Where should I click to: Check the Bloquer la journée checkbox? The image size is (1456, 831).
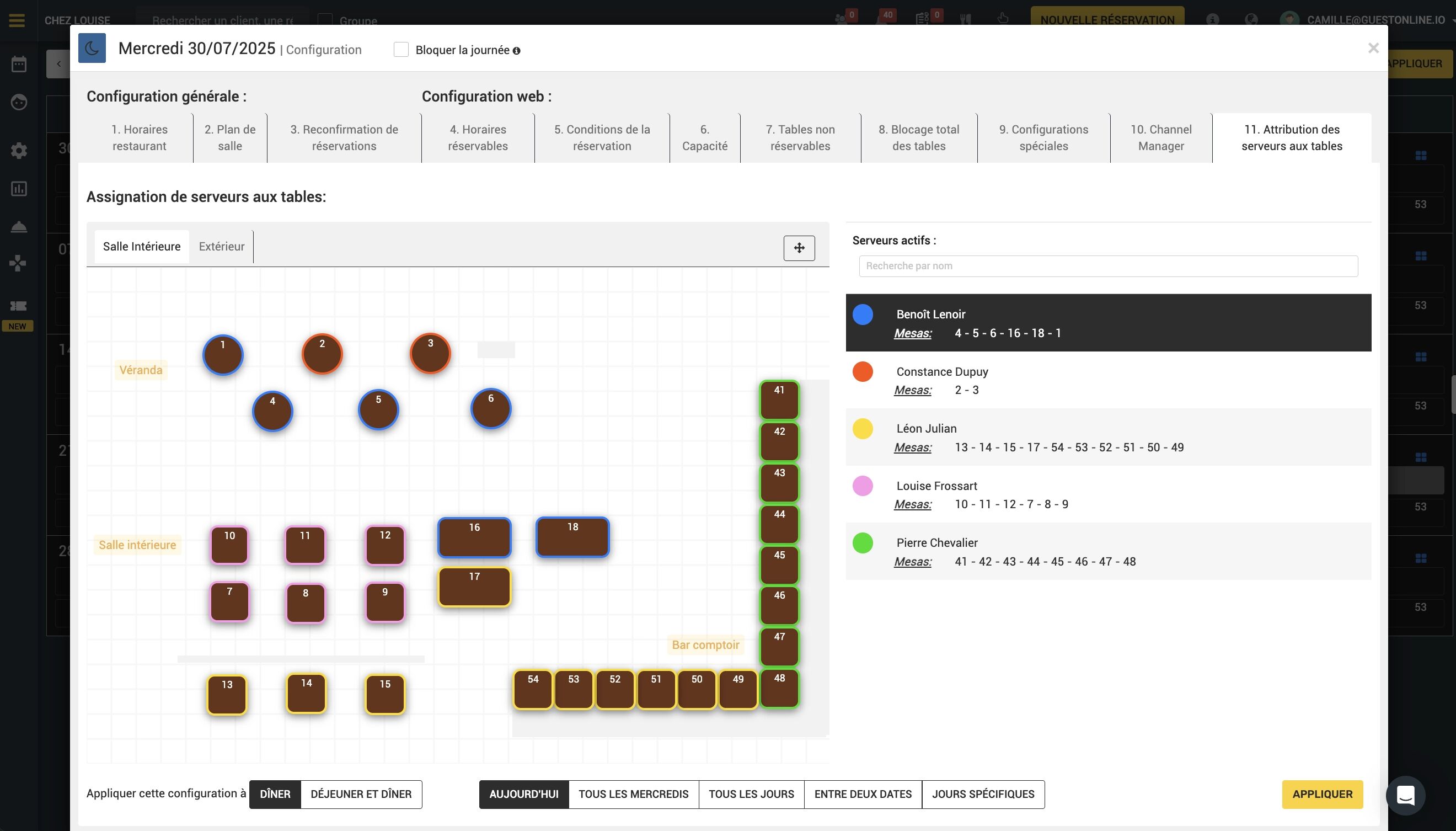[x=401, y=50]
